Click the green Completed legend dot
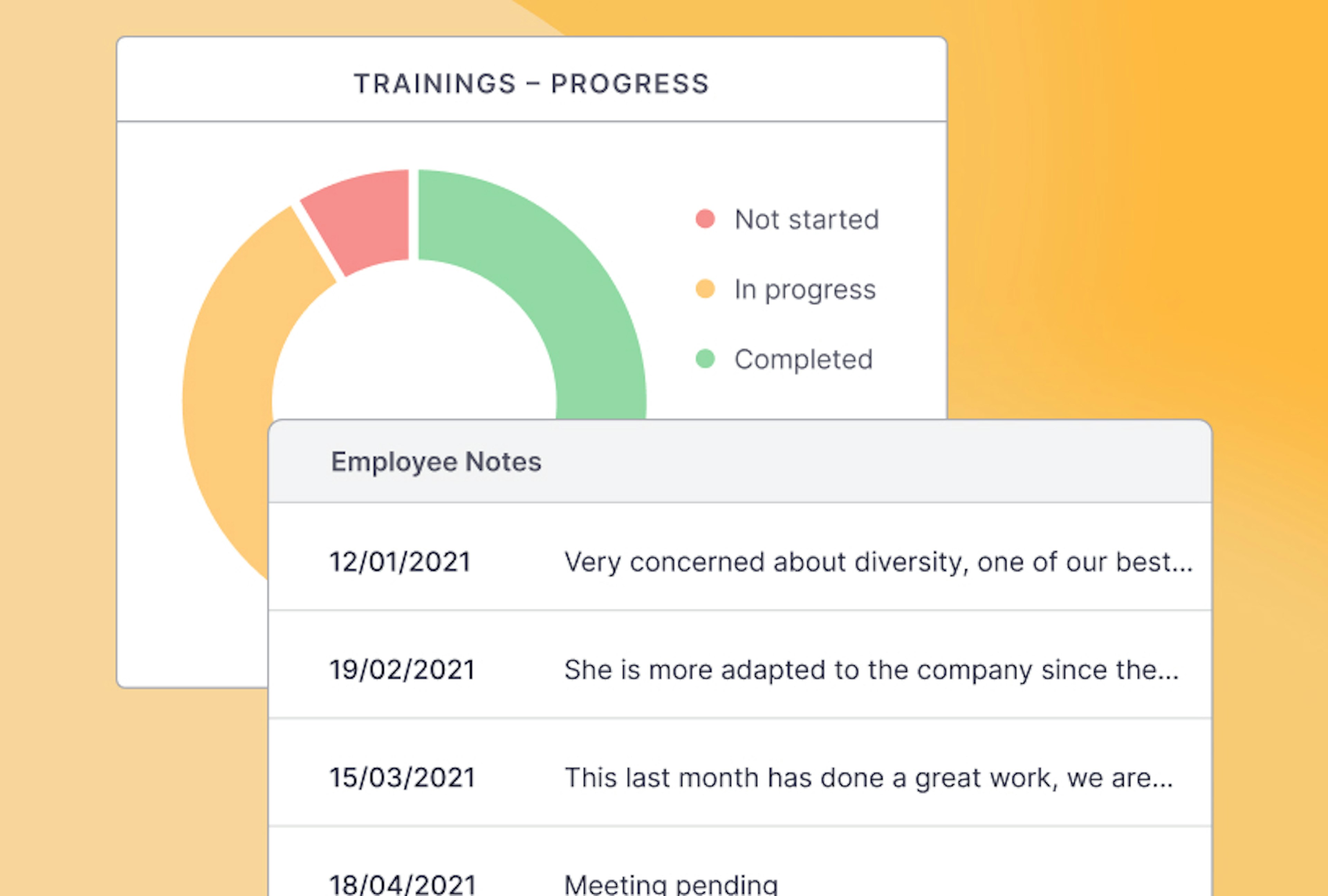1328x896 pixels. click(x=705, y=359)
